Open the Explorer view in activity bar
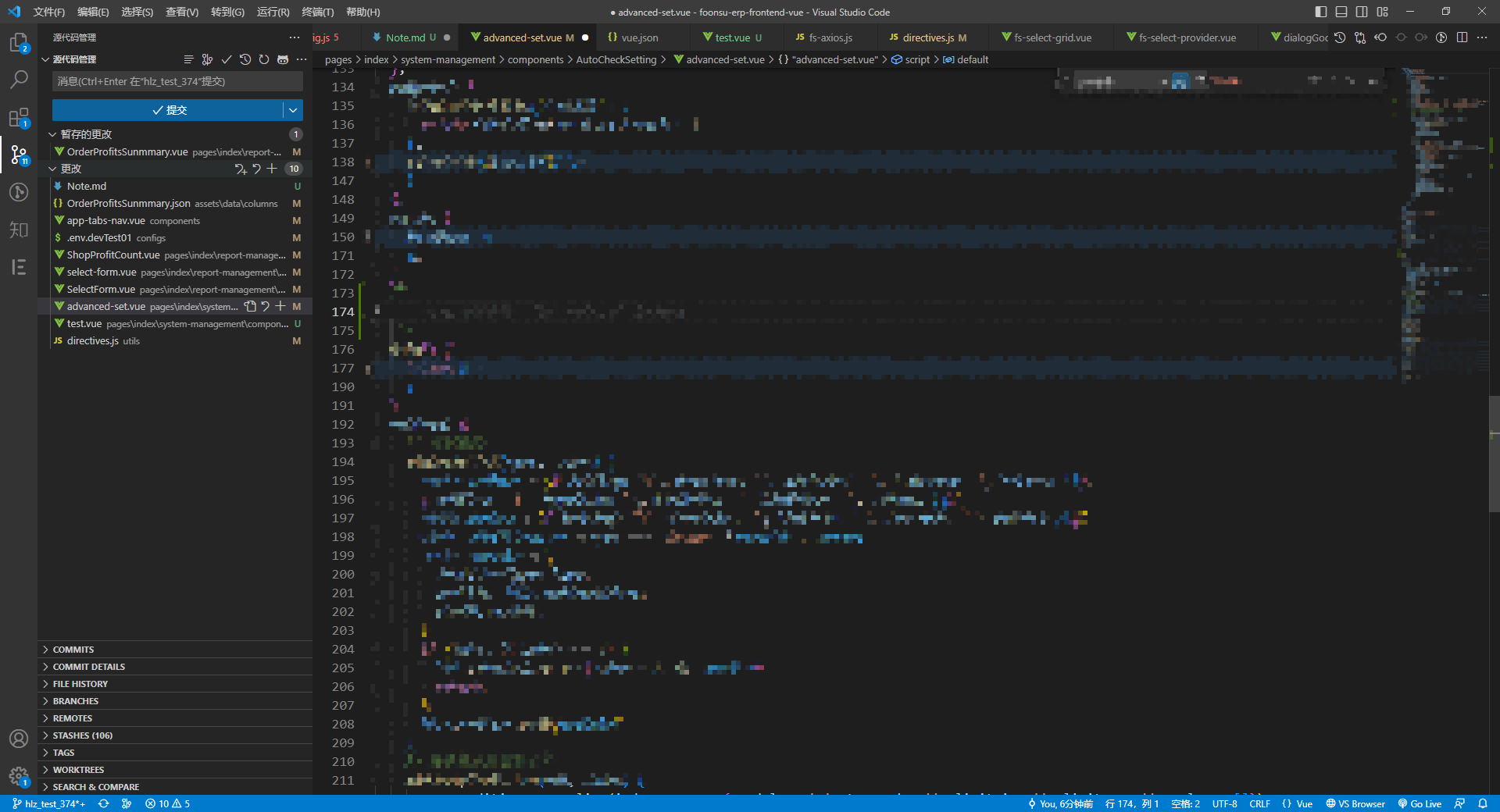This screenshot has width=1500, height=812. (19, 42)
